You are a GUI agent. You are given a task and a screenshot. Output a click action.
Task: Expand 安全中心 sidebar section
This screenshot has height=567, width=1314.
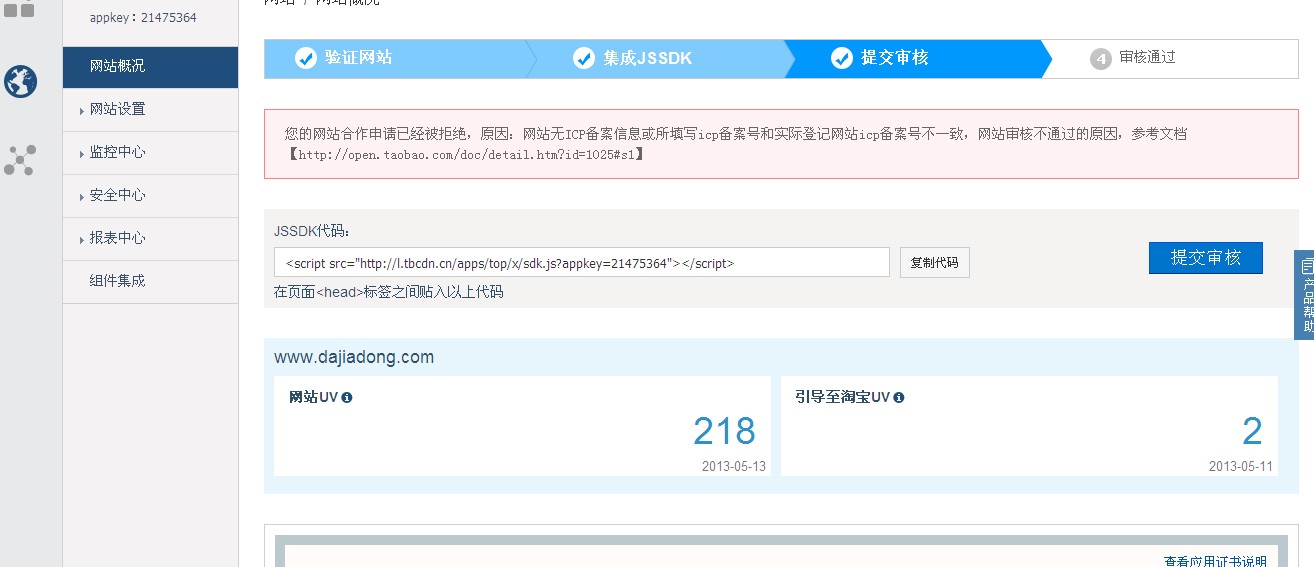coord(150,195)
